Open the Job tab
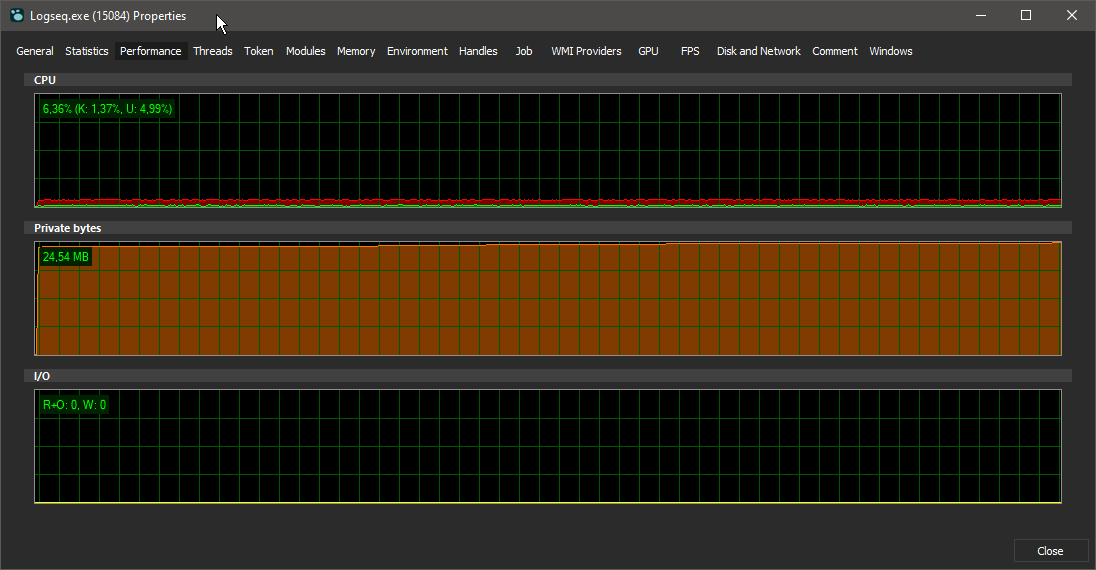The height and width of the screenshot is (570, 1096). 524,51
